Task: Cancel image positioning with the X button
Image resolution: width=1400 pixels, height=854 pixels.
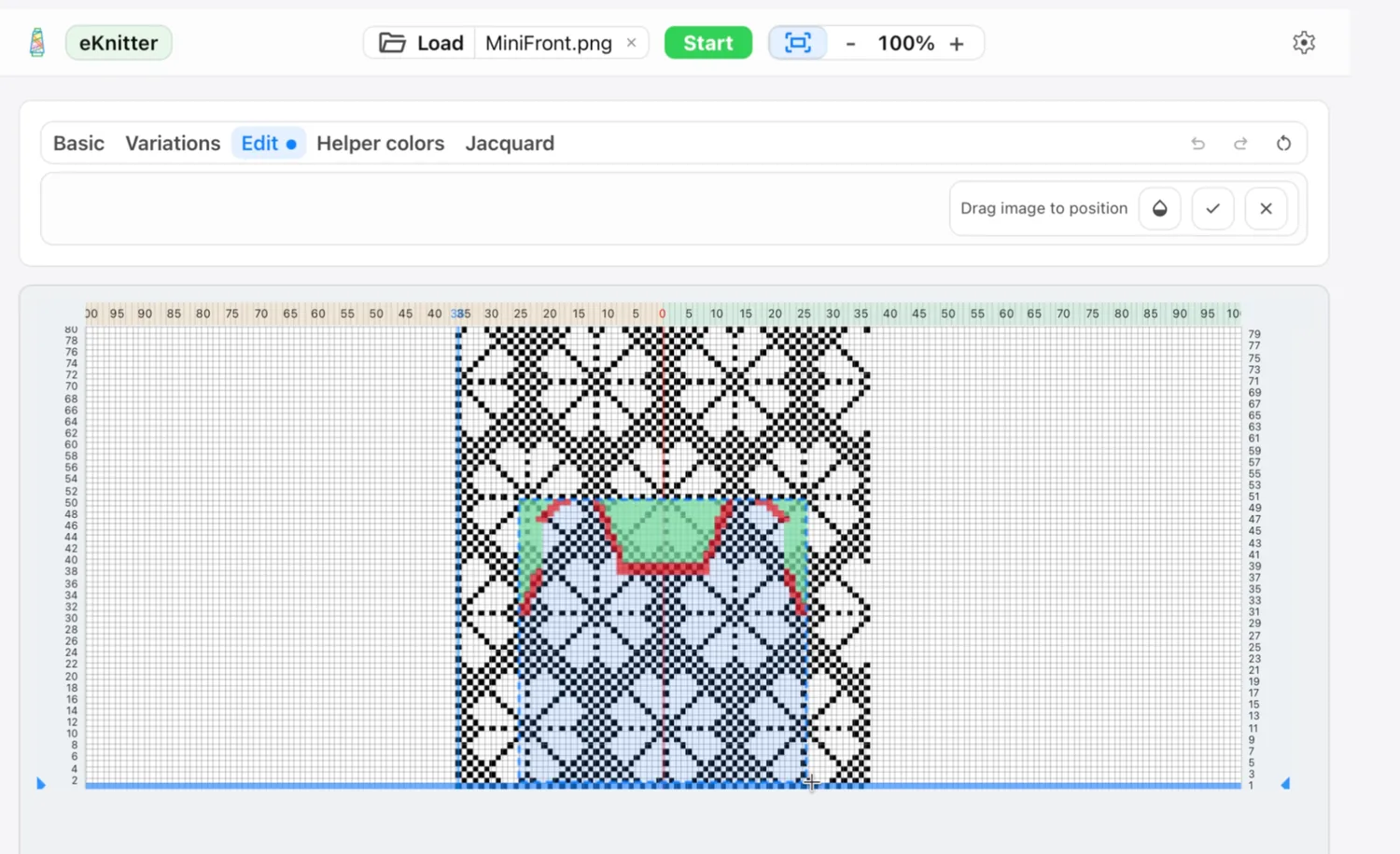Action: pyautogui.click(x=1266, y=208)
